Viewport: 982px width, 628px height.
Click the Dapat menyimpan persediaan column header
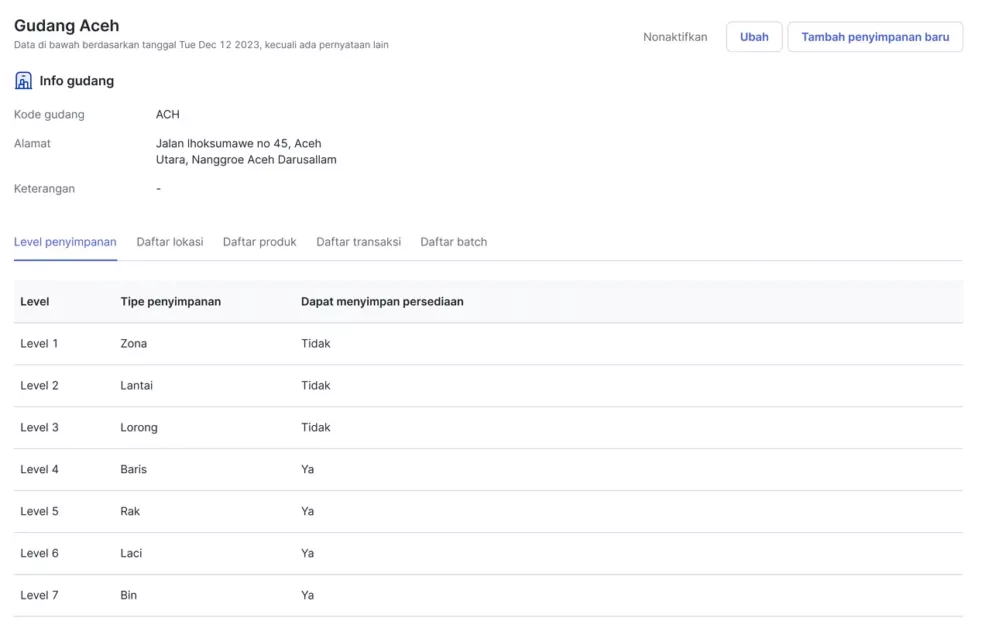[x=382, y=302]
